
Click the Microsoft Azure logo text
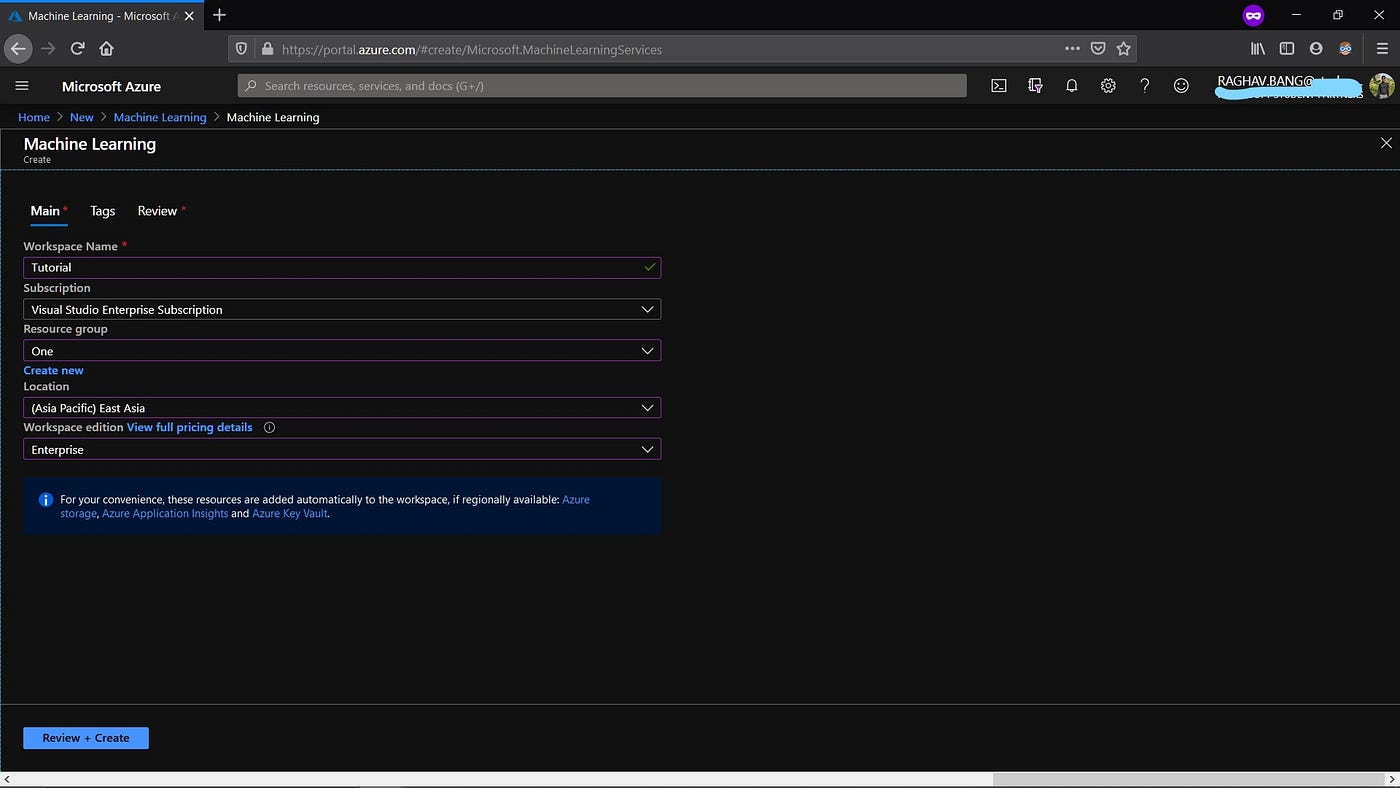(x=111, y=86)
